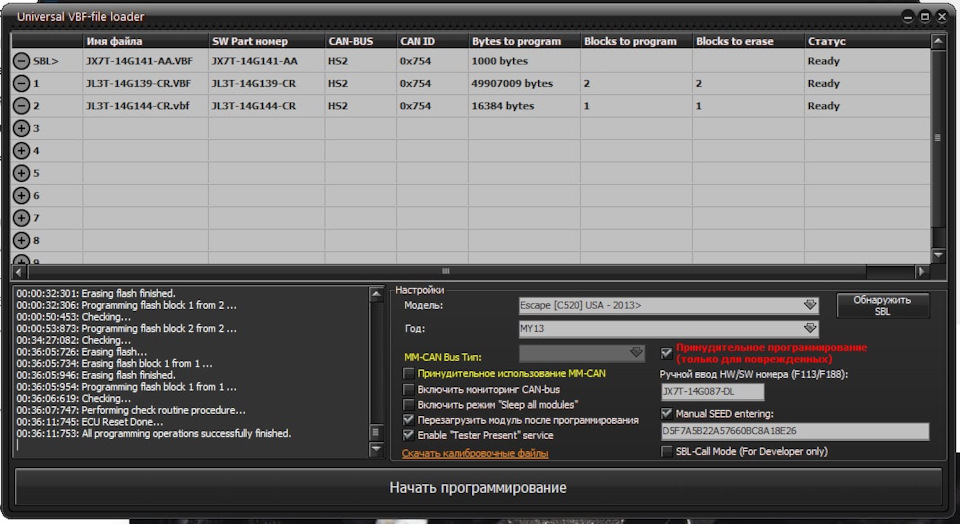
Task: Toggle forced use of MM-CAN checkbox
Action: tap(408, 373)
